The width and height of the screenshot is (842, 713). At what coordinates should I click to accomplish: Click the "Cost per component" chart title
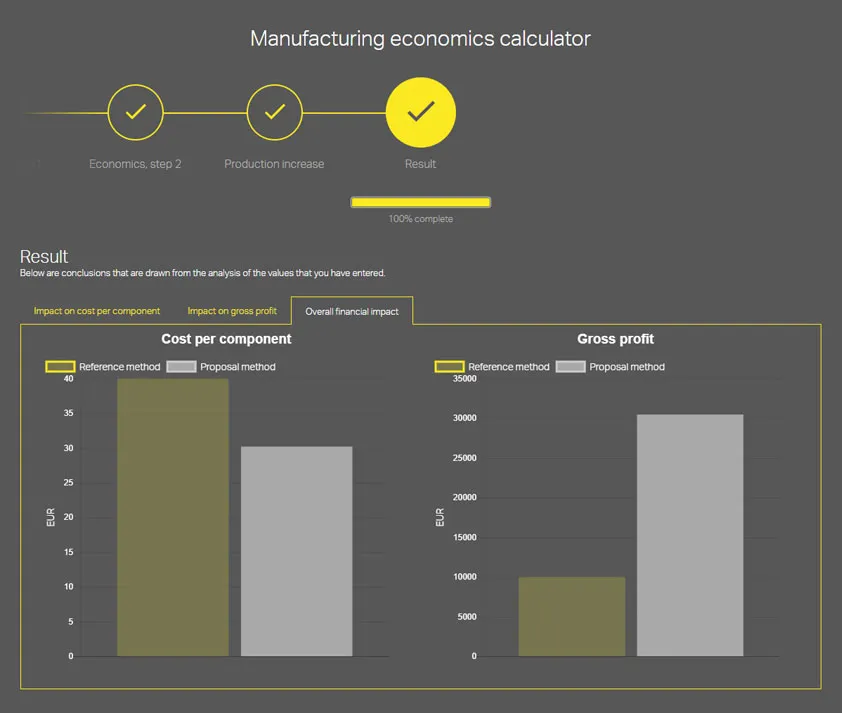pyautogui.click(x=226, y=340)
